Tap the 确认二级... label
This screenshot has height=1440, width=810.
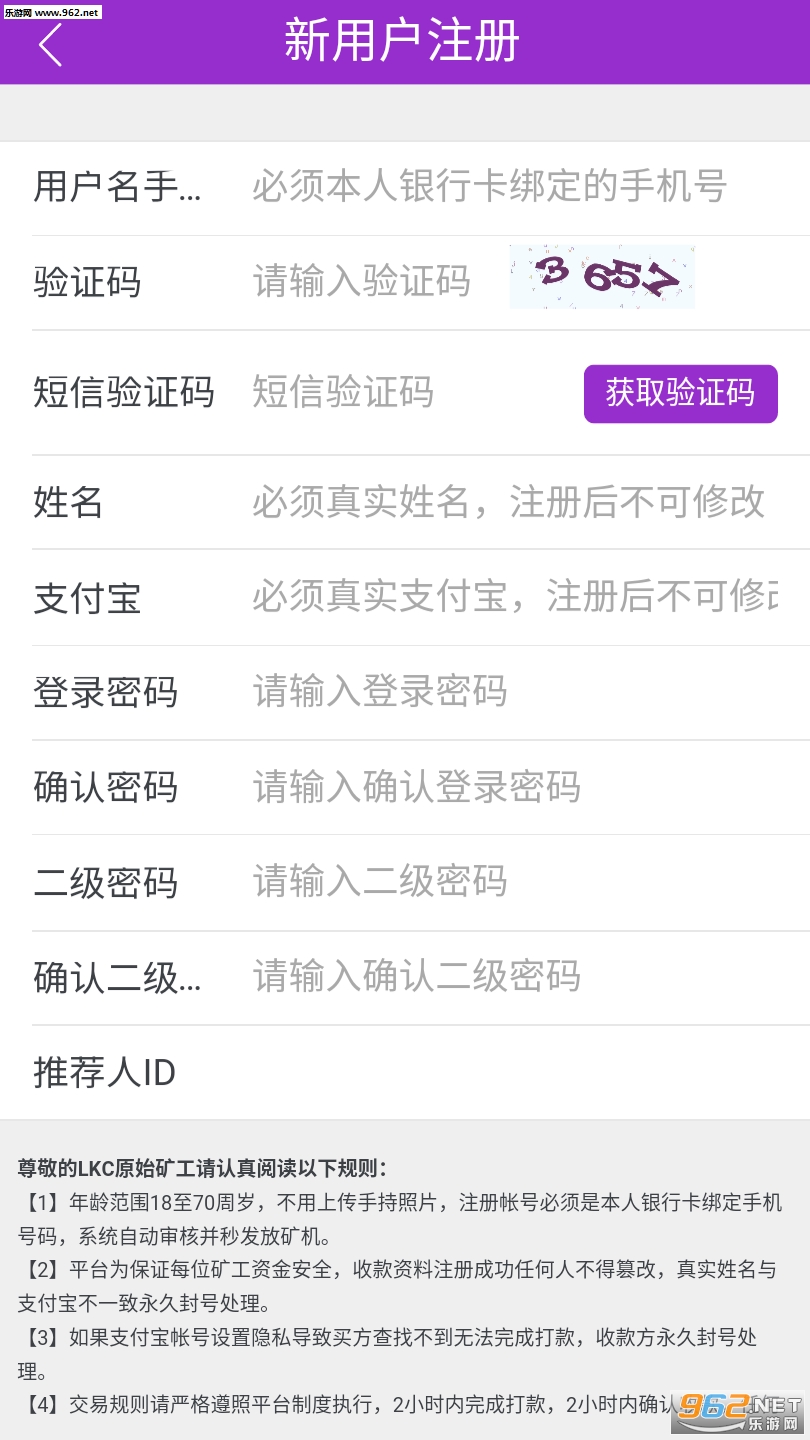117,978
